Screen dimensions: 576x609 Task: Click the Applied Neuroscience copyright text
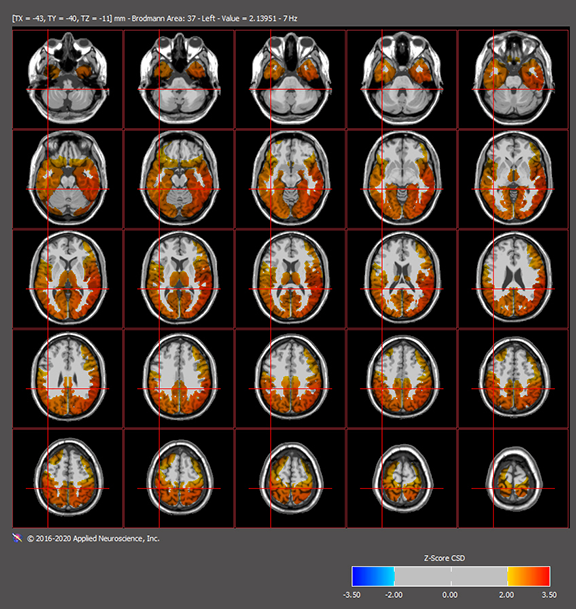click(x=93, y=538)
